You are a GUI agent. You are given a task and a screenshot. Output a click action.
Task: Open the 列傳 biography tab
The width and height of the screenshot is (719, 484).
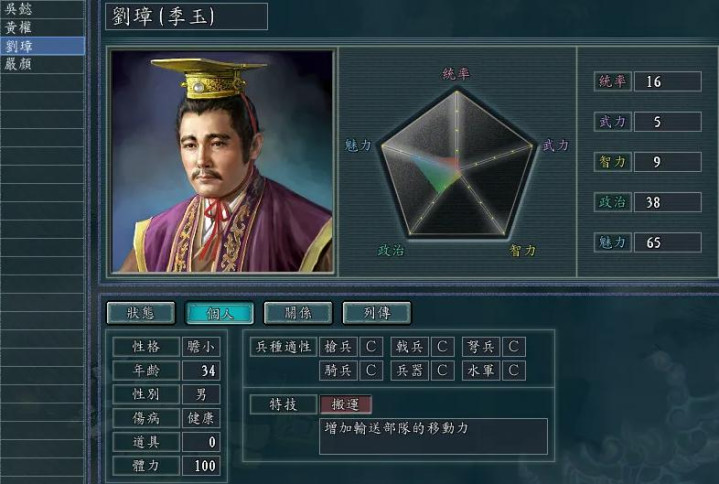coord(377,313)
